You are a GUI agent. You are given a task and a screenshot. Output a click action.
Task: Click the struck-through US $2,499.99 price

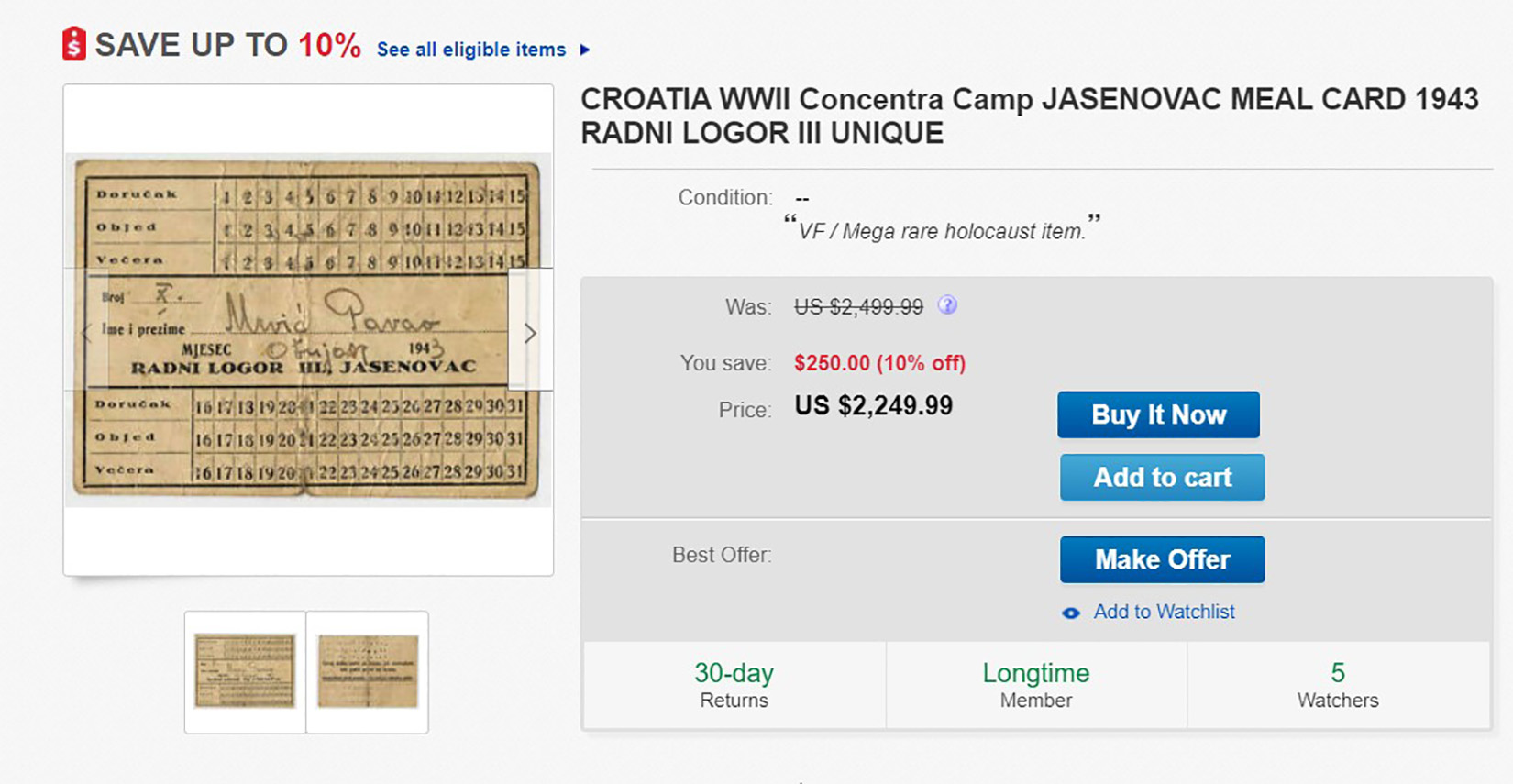tap(858, 307)
